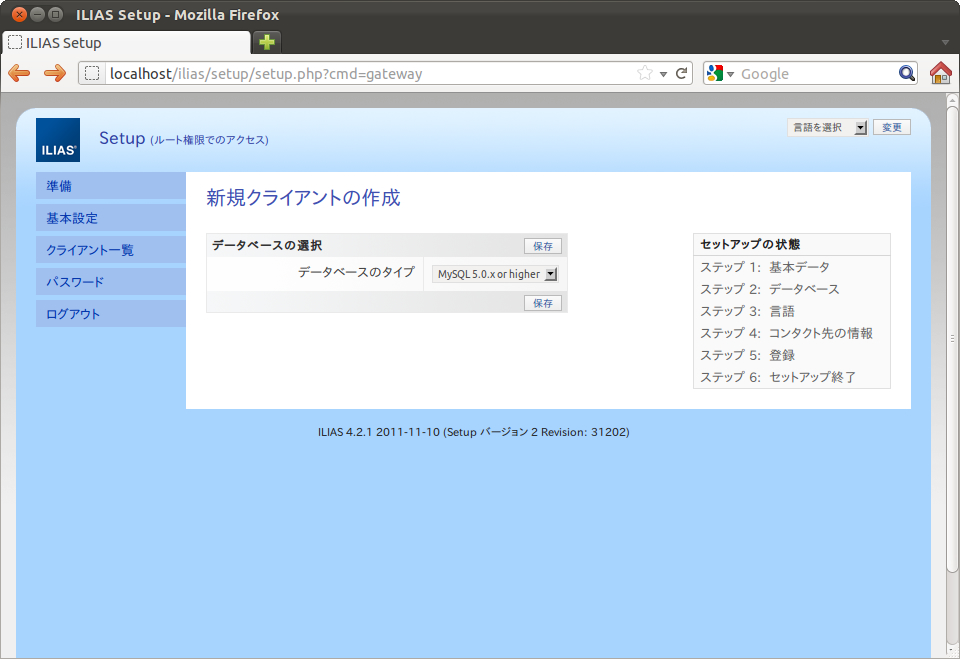The width and height of the screenshot is (960, 659).
Task: Click the browser forward arrow
Action: [54, 73]
